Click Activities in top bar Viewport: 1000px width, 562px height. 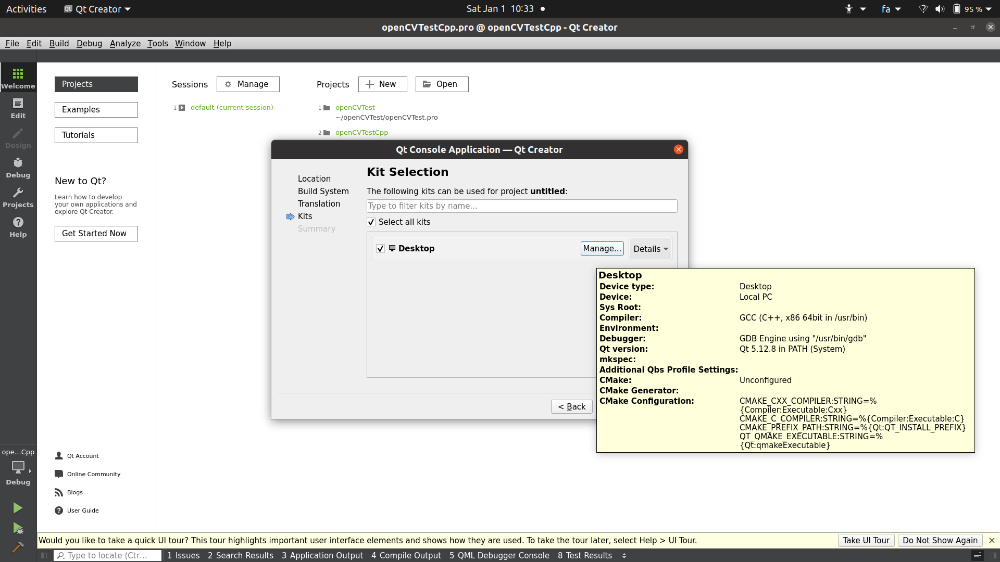coord(26,9)
